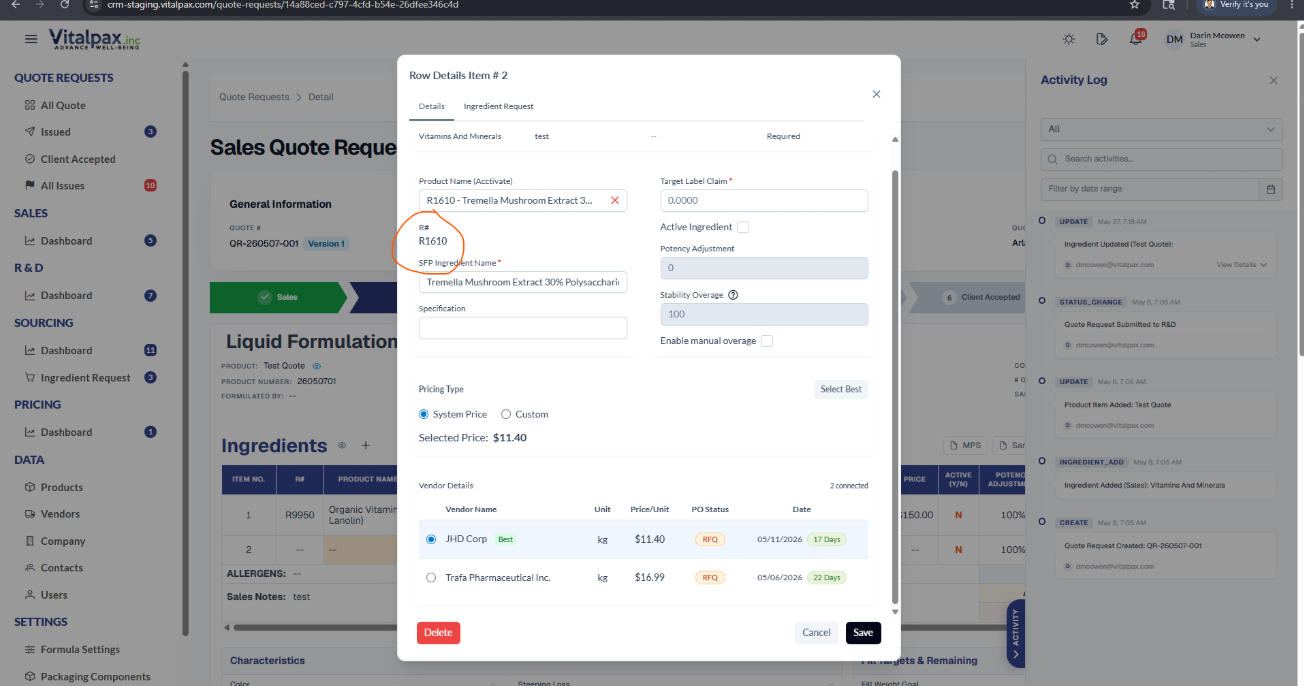Viewport: 1304px width, 686px height.
Task: Clear the Product Name field with red X
Action: (x=615, y=200)
